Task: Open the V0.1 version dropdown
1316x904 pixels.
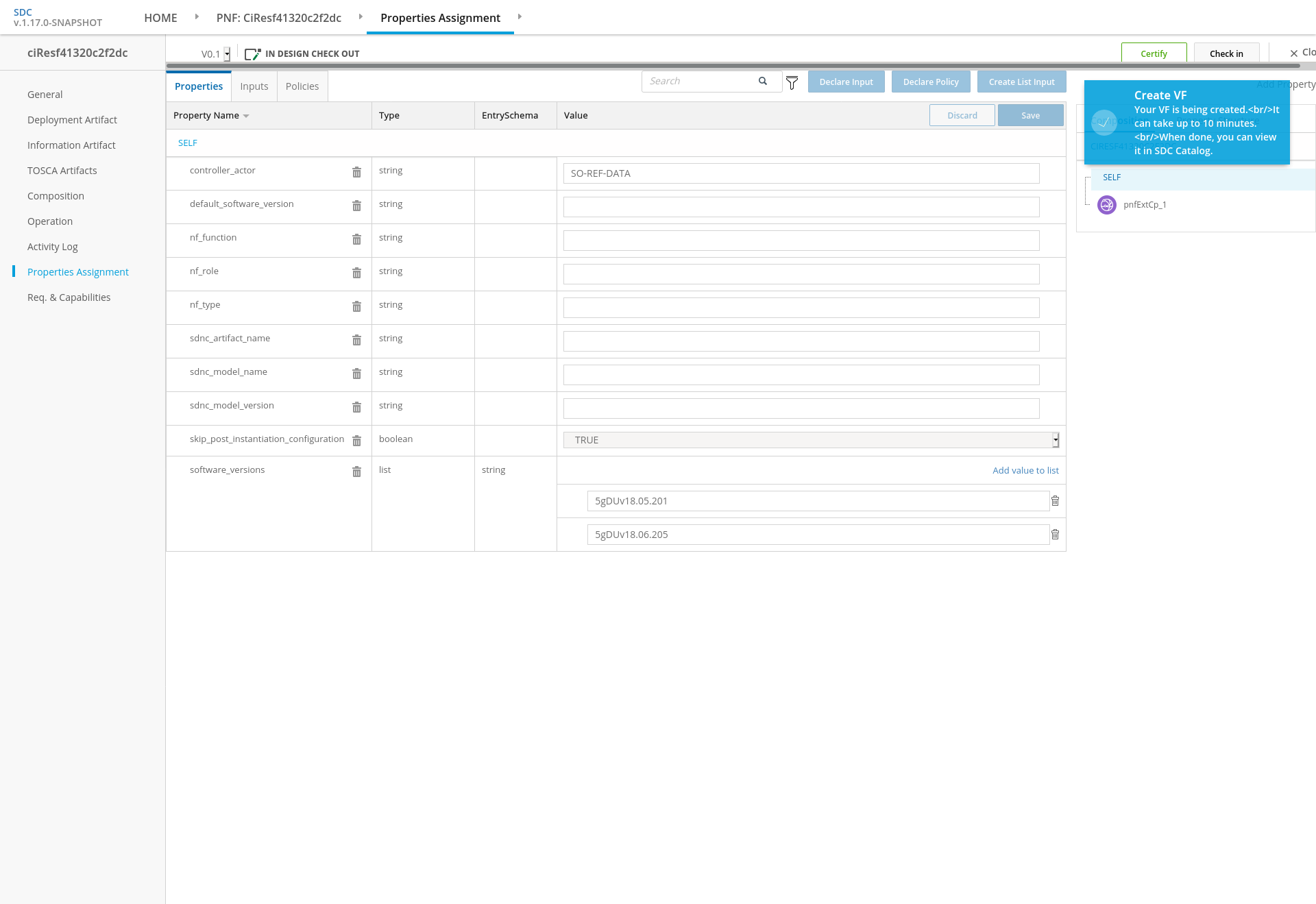Action: coord(227,54)
